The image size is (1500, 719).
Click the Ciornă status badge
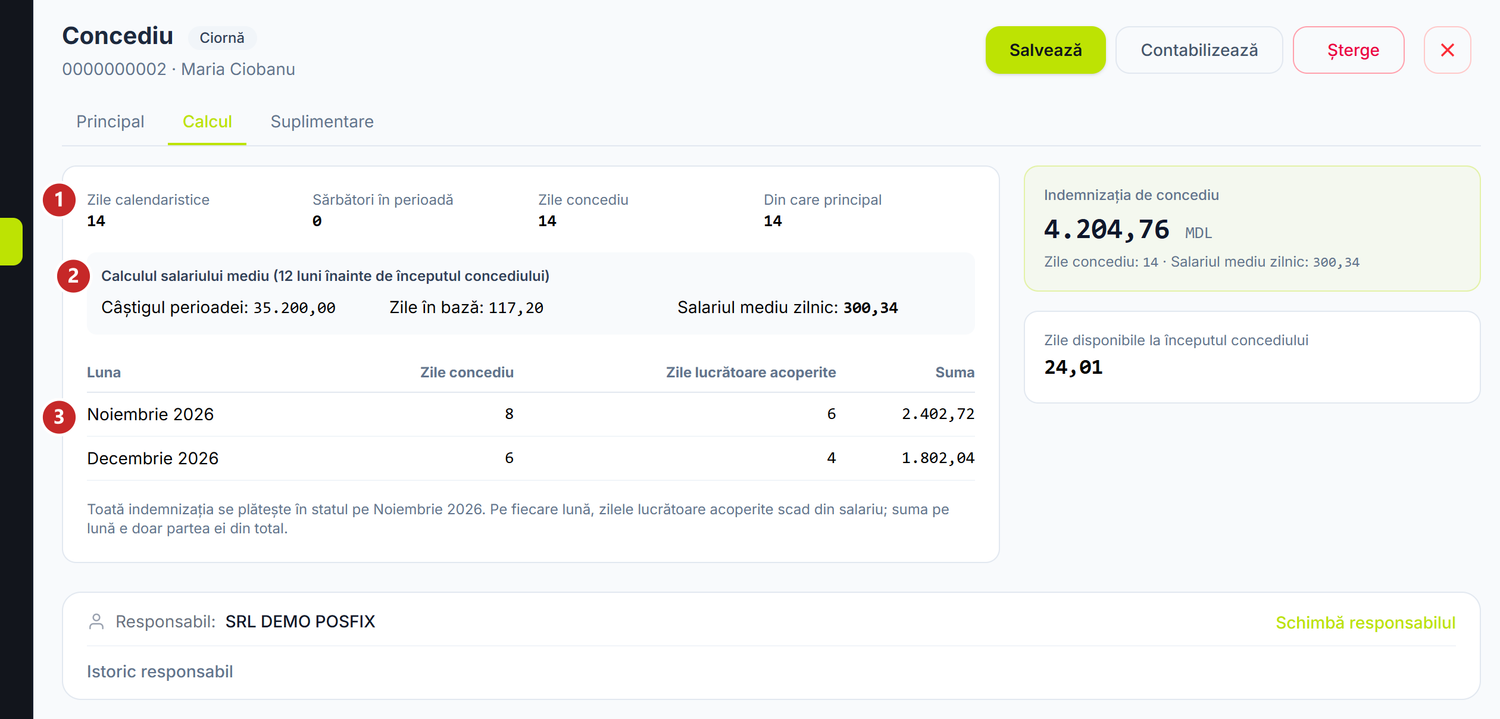click(x=222, y=38)
